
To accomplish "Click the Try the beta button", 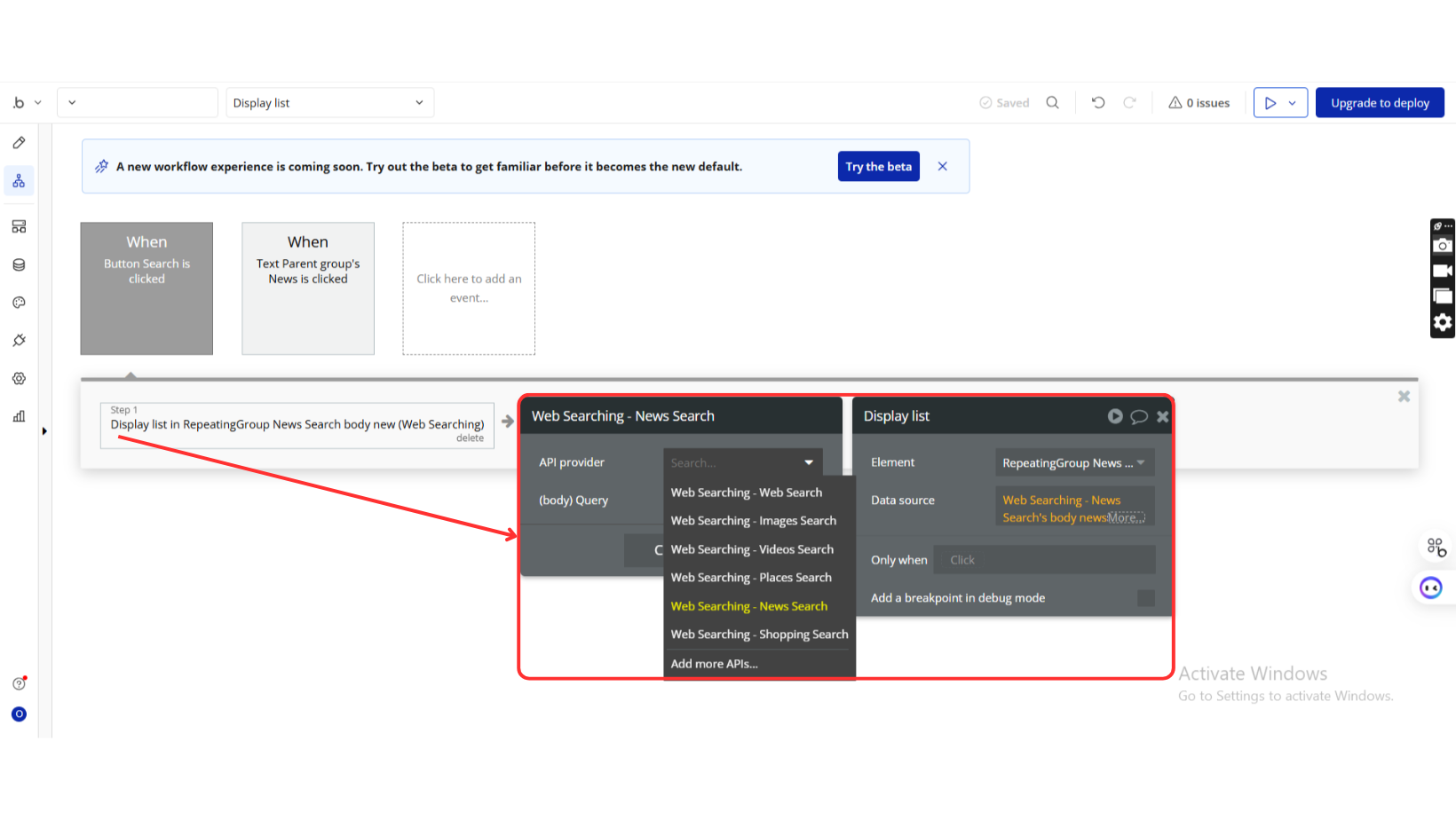I will point(878,167).
